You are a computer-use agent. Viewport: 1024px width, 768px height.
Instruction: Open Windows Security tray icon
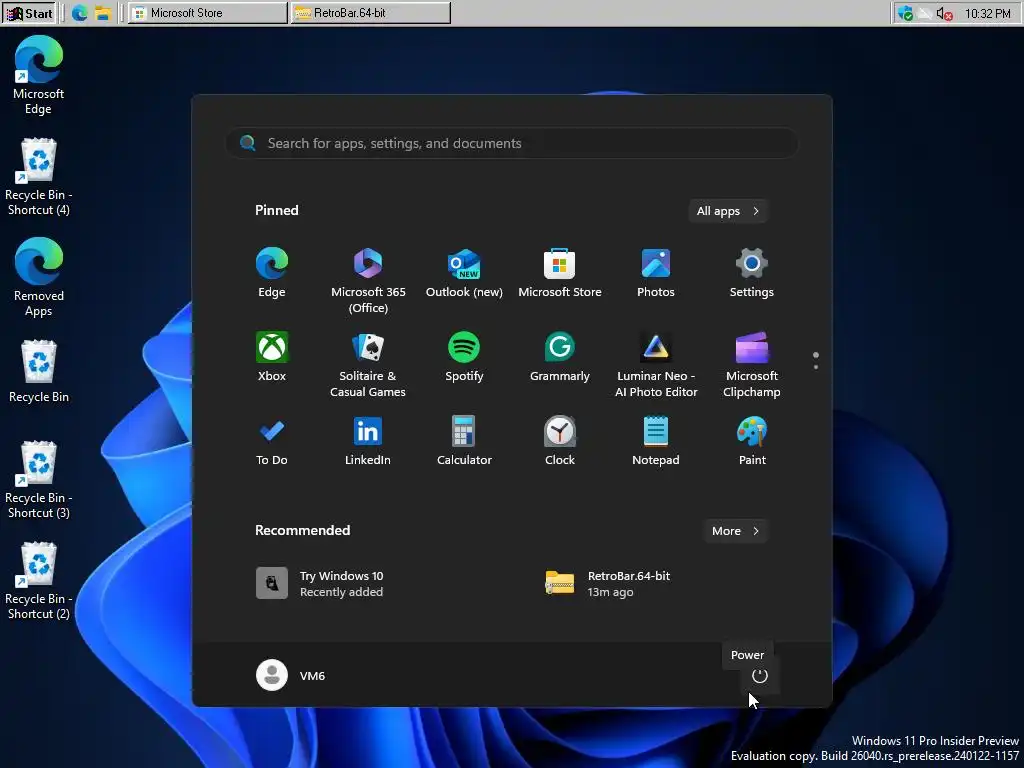pos(904,13)
